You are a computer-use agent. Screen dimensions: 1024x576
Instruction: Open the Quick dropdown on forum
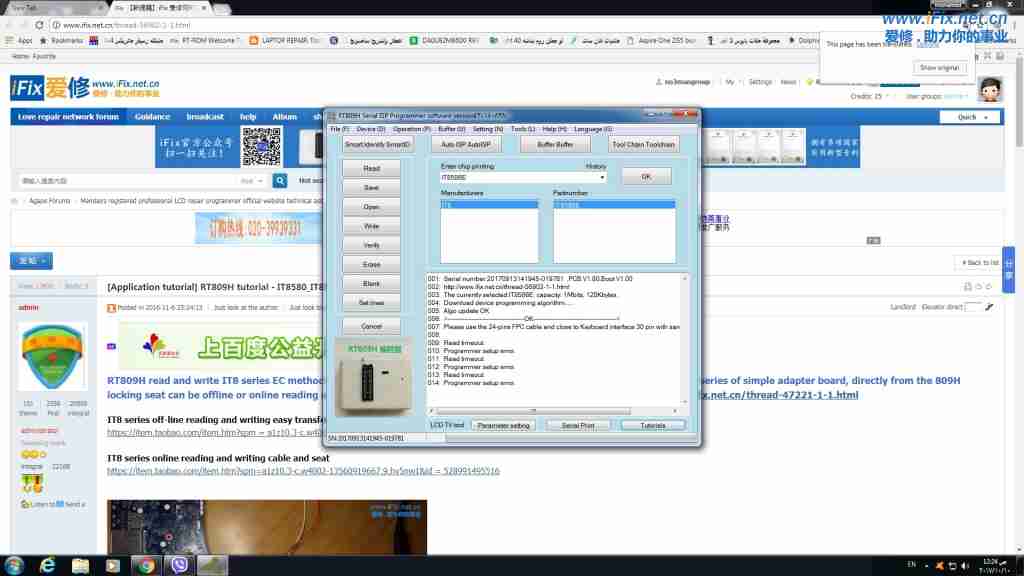[972, 117]
